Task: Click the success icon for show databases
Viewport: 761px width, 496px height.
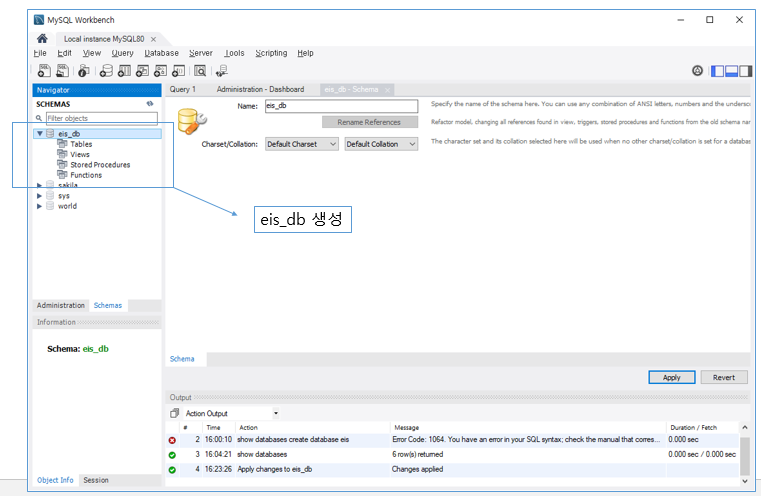Action: tap(172, 455)
